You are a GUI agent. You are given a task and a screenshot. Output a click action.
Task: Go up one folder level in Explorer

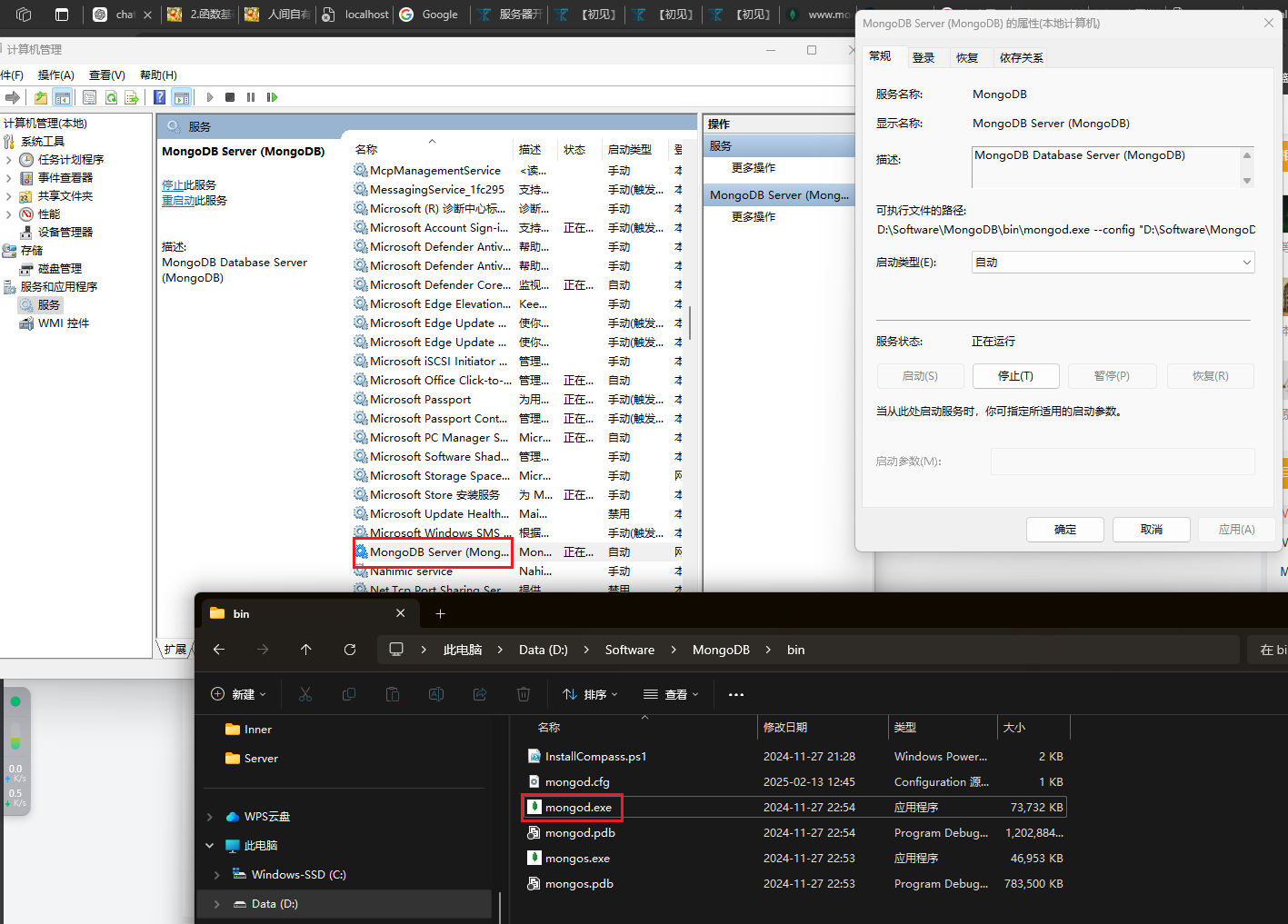305,650
